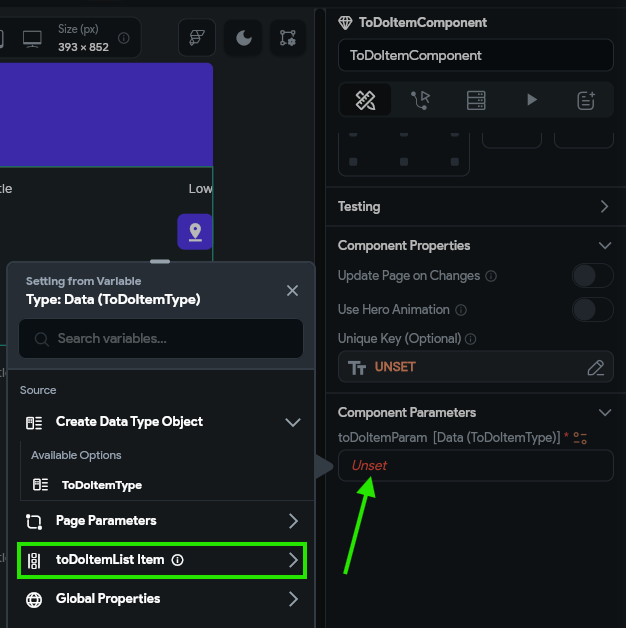Enable the Use Hero Animation toggle

(x=593, y=310)
